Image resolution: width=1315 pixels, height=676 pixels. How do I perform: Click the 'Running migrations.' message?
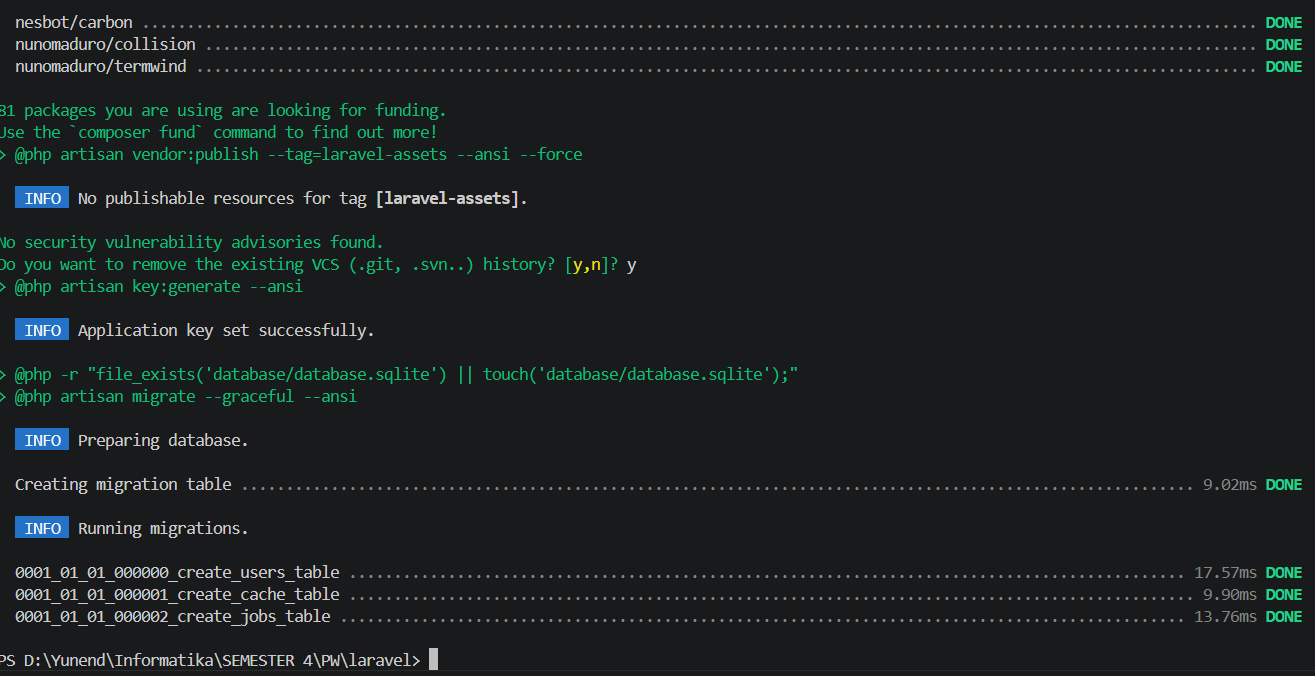(163, 528)
